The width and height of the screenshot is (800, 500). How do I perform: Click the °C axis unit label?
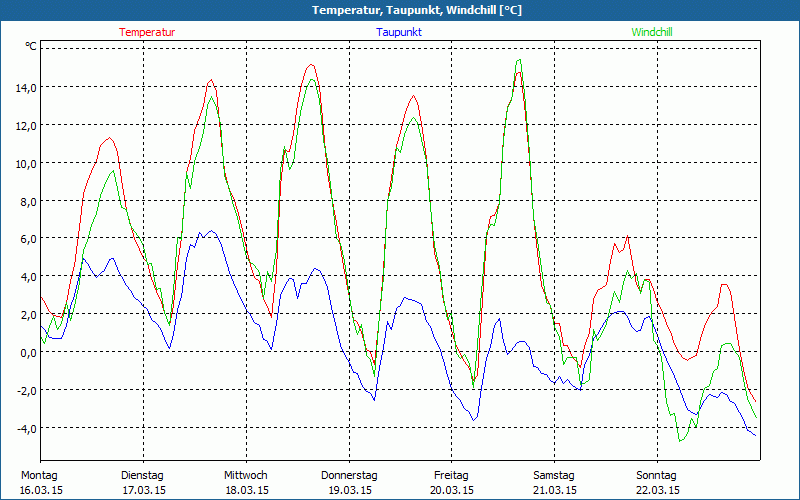pyautogui.click(x=31, y=46)
